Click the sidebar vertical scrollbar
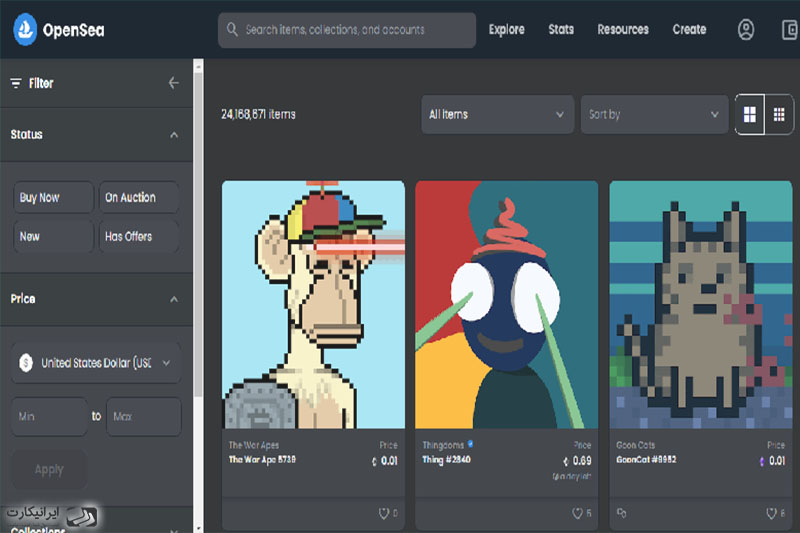The height and width of the screenshot is (533, 800). pos(198,235)
